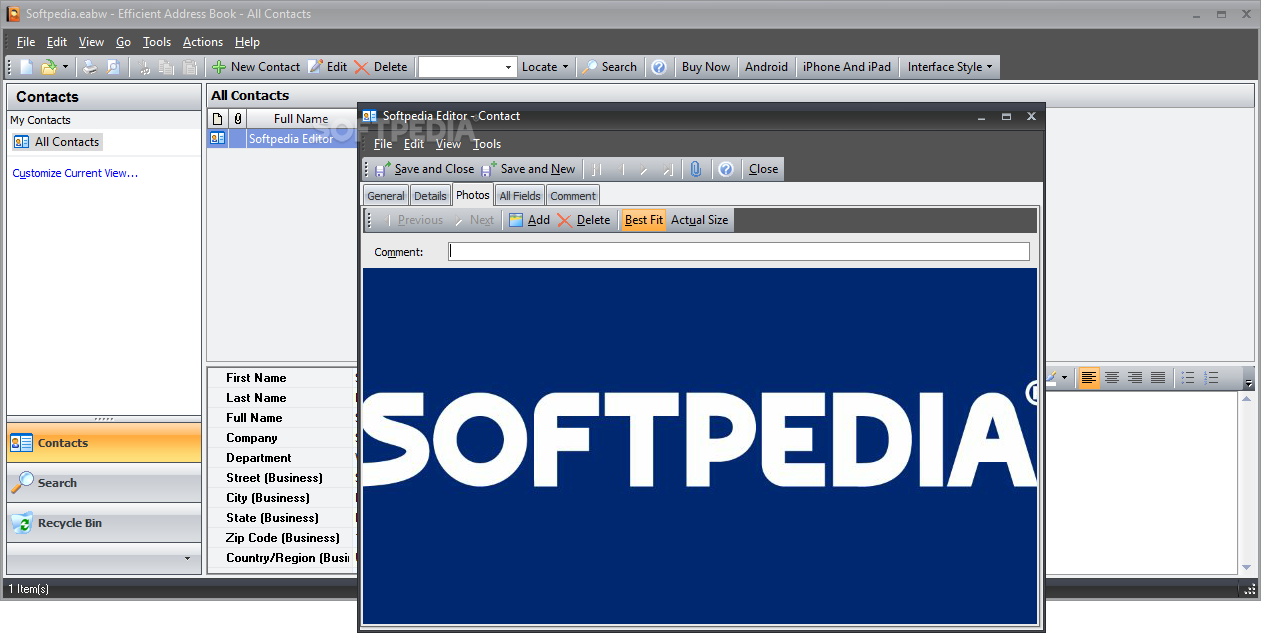Open the Actions menu
The image size is (1261, 633).
[203, 42]
